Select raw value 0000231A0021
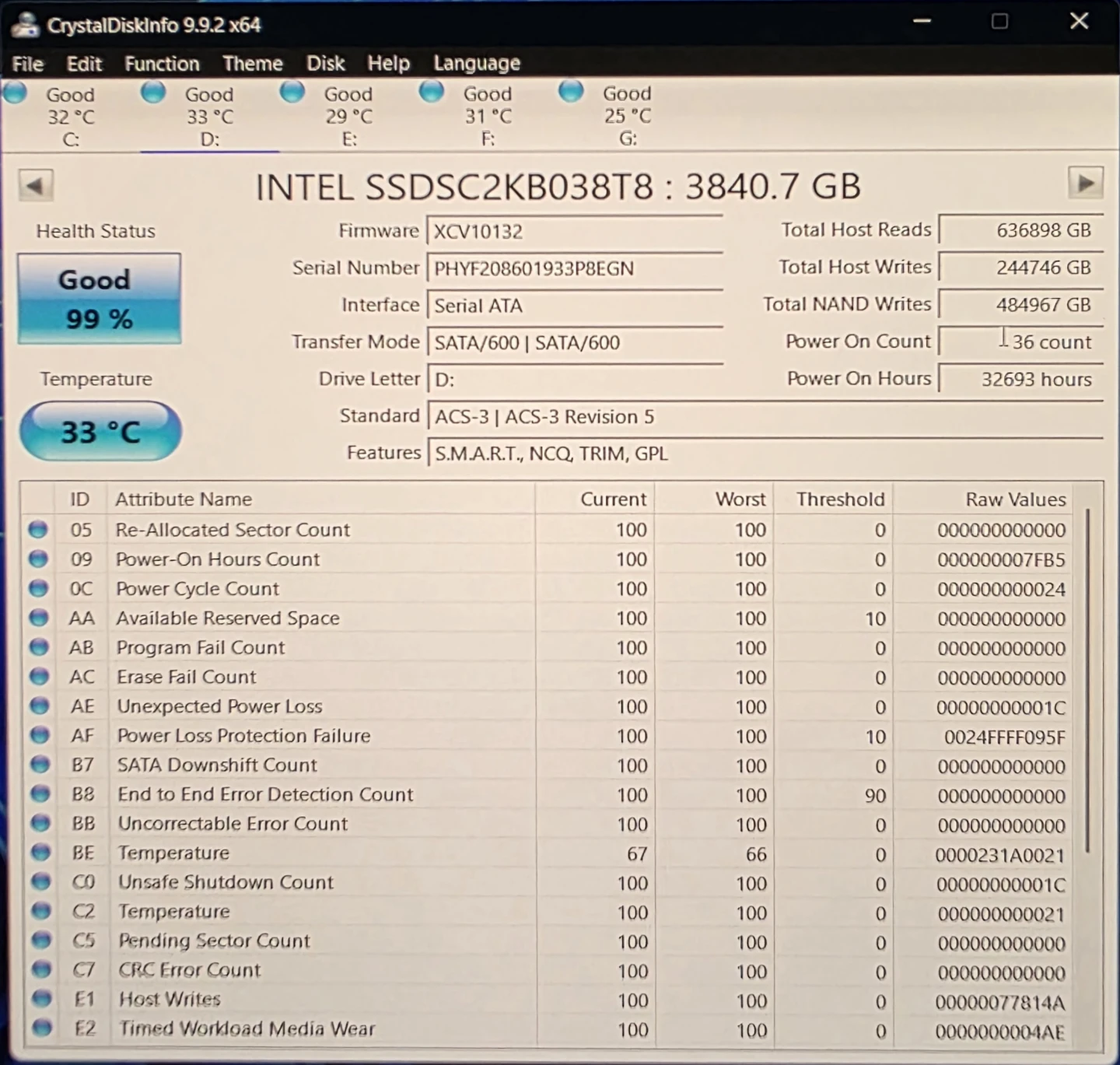 coord(999,855)
